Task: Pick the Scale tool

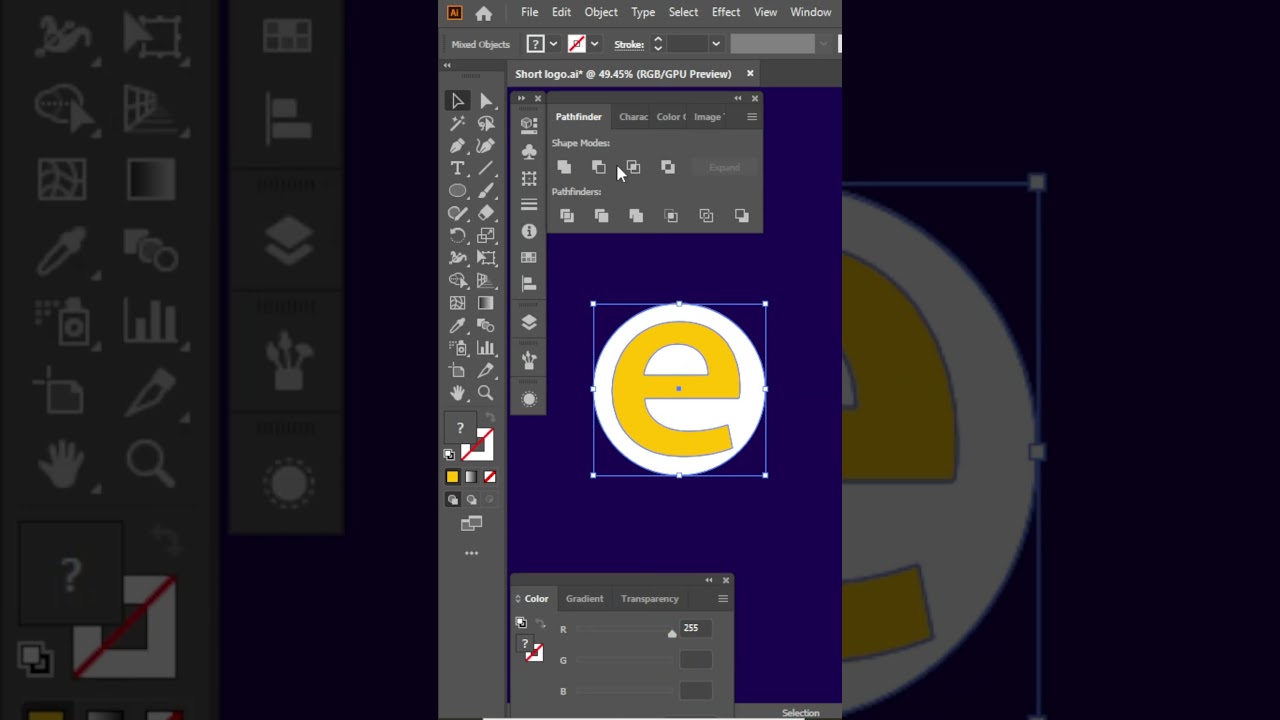Action: 486,236
